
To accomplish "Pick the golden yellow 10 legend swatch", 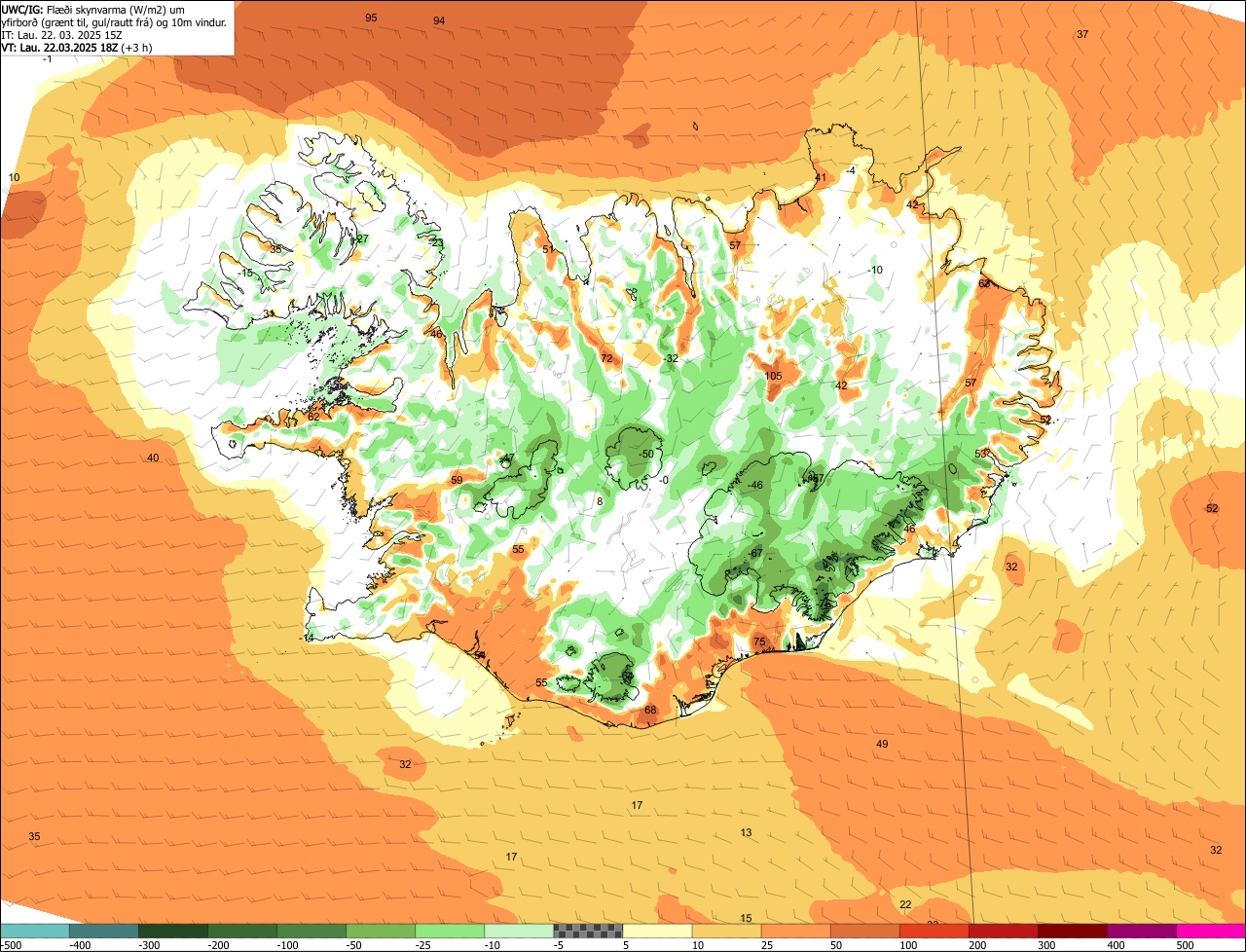I will (726, 931).
